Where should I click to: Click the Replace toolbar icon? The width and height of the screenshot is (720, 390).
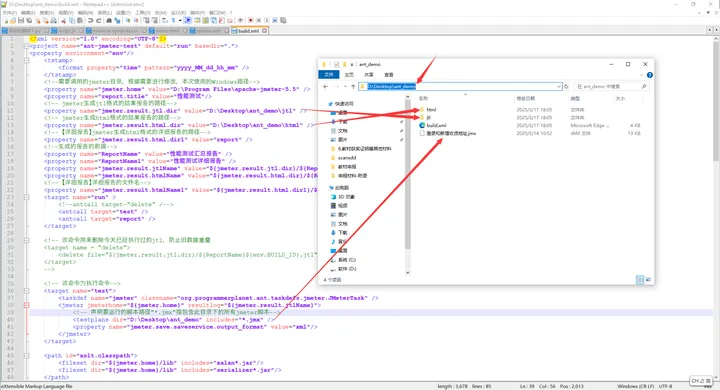coord(117,21)
